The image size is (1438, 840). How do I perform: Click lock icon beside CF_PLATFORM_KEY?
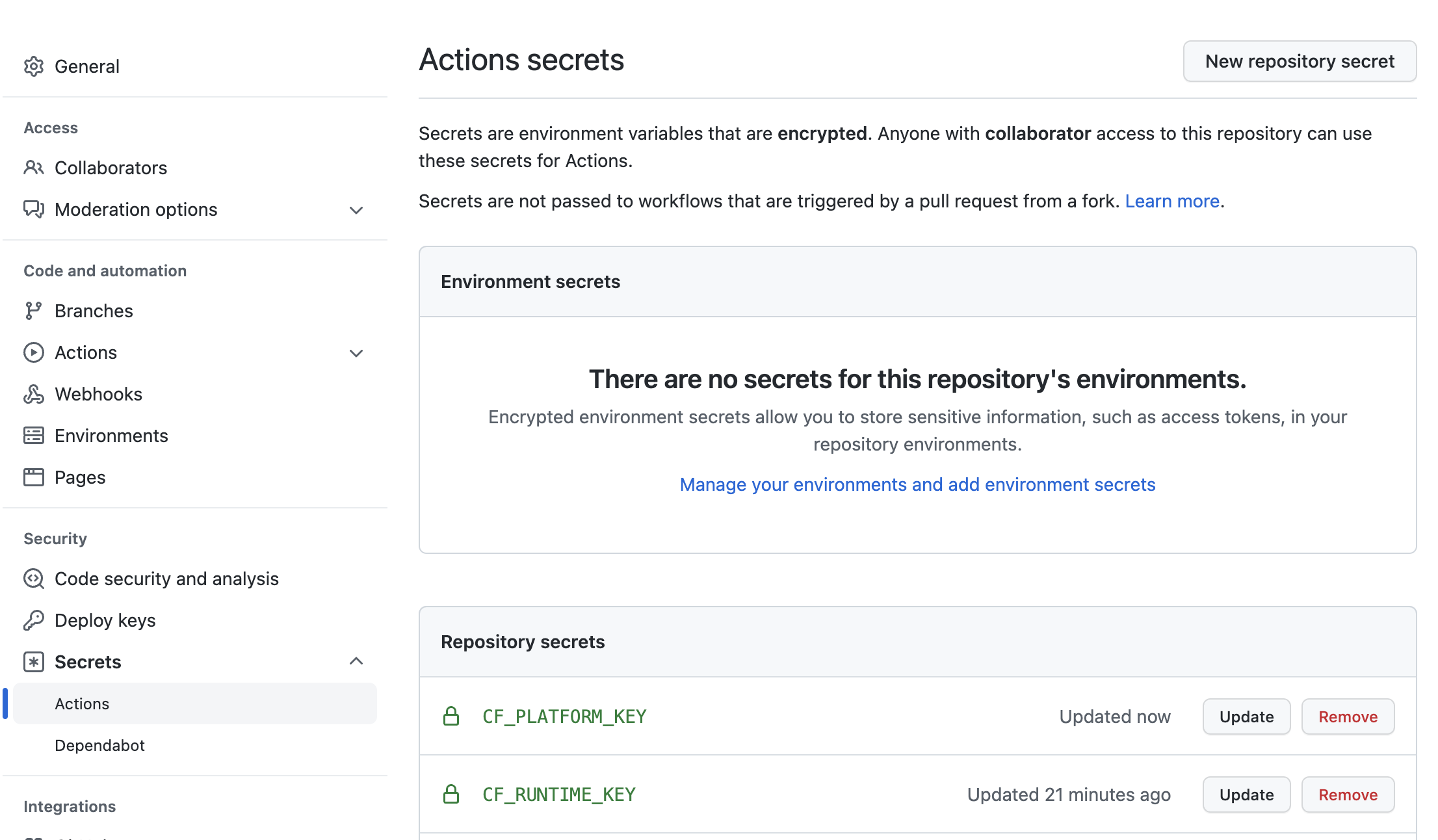coord(451,716)
